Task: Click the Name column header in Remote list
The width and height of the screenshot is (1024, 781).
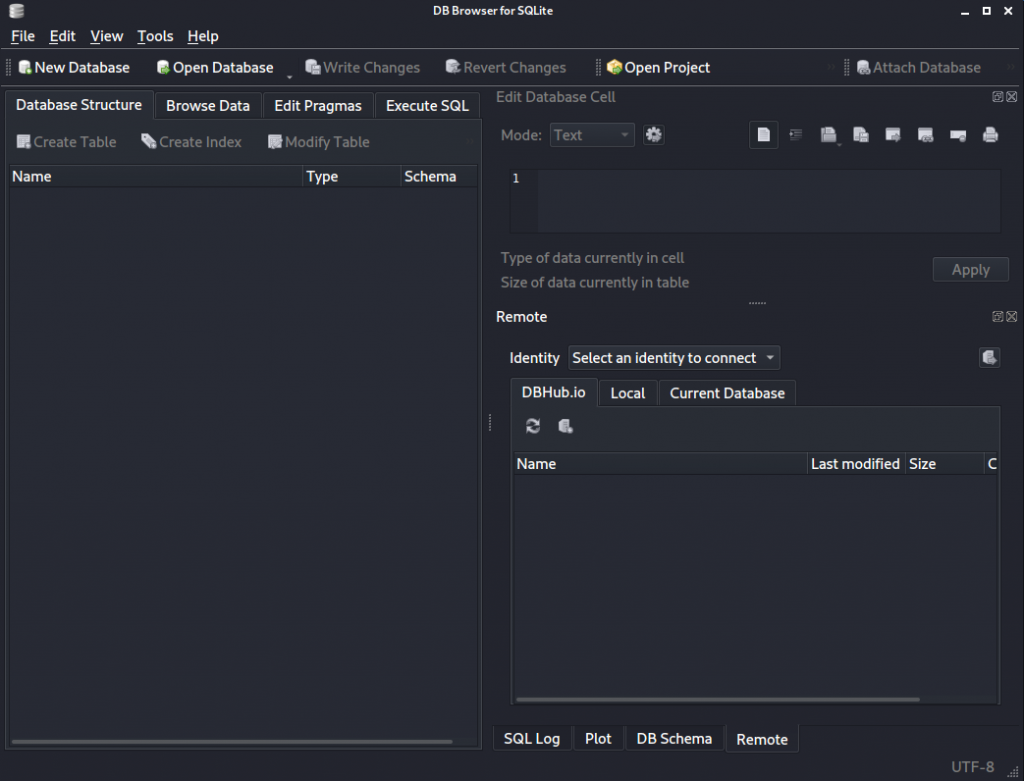Action: click(x=660, y=464)
